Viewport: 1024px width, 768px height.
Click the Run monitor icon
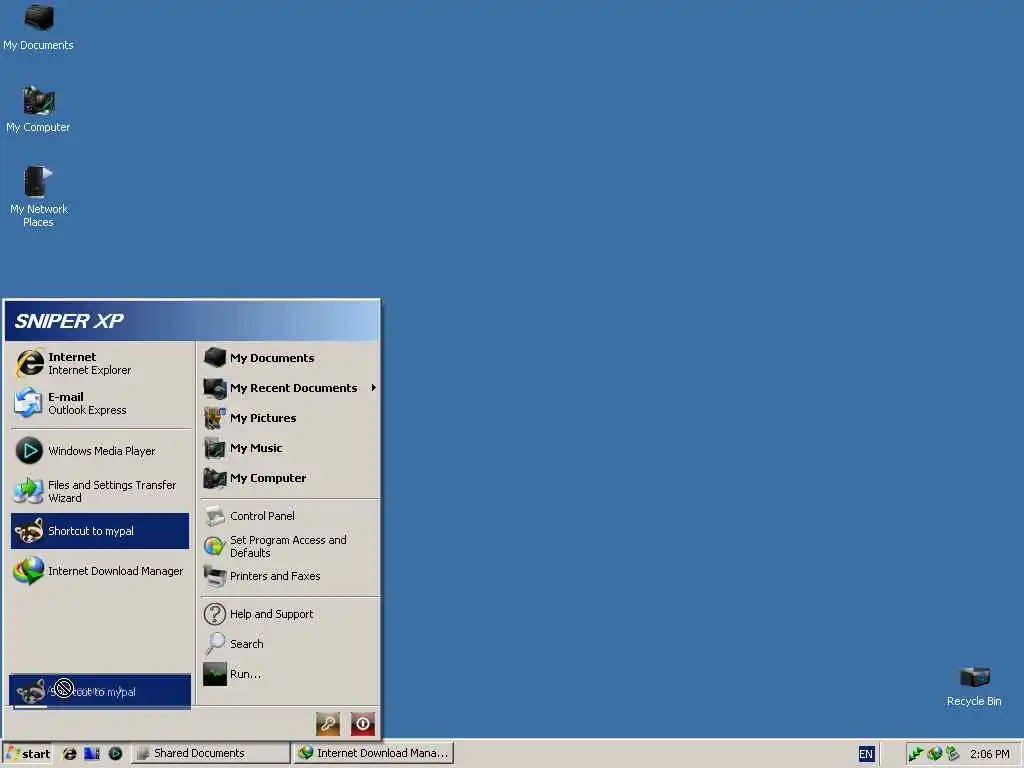(215, 674)
